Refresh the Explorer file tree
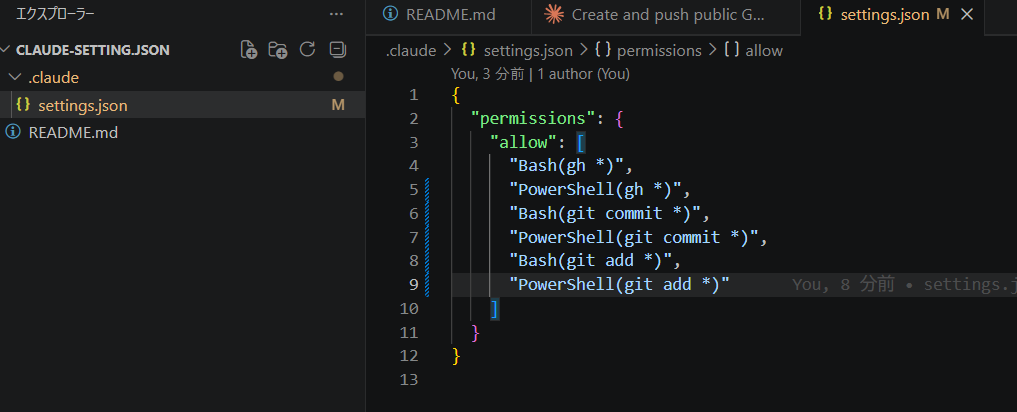Viewport: 1017px width, 412px height. (307, 49)
